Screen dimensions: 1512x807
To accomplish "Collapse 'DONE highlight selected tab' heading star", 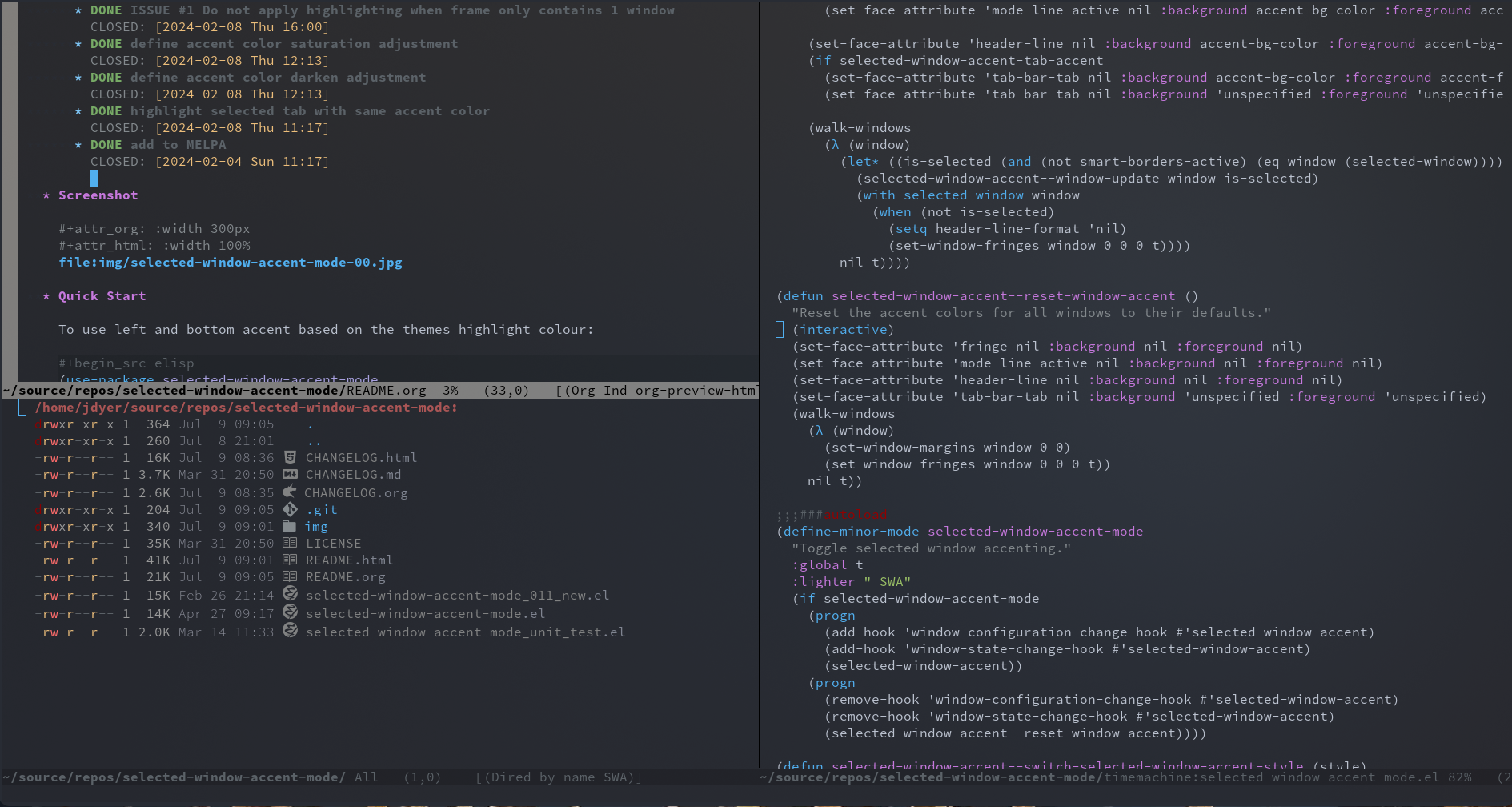I will [x=78, y=111].
